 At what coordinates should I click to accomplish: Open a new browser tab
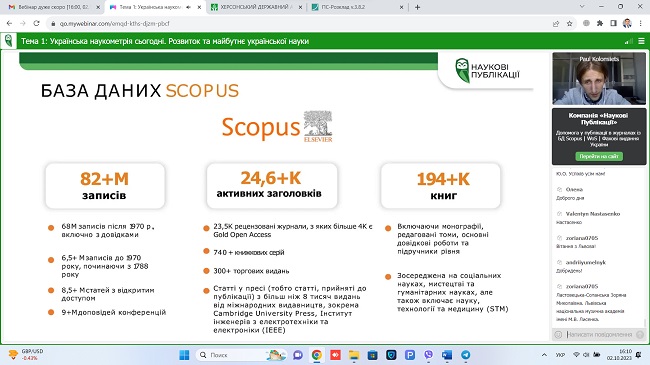click(x=417, y=7)
